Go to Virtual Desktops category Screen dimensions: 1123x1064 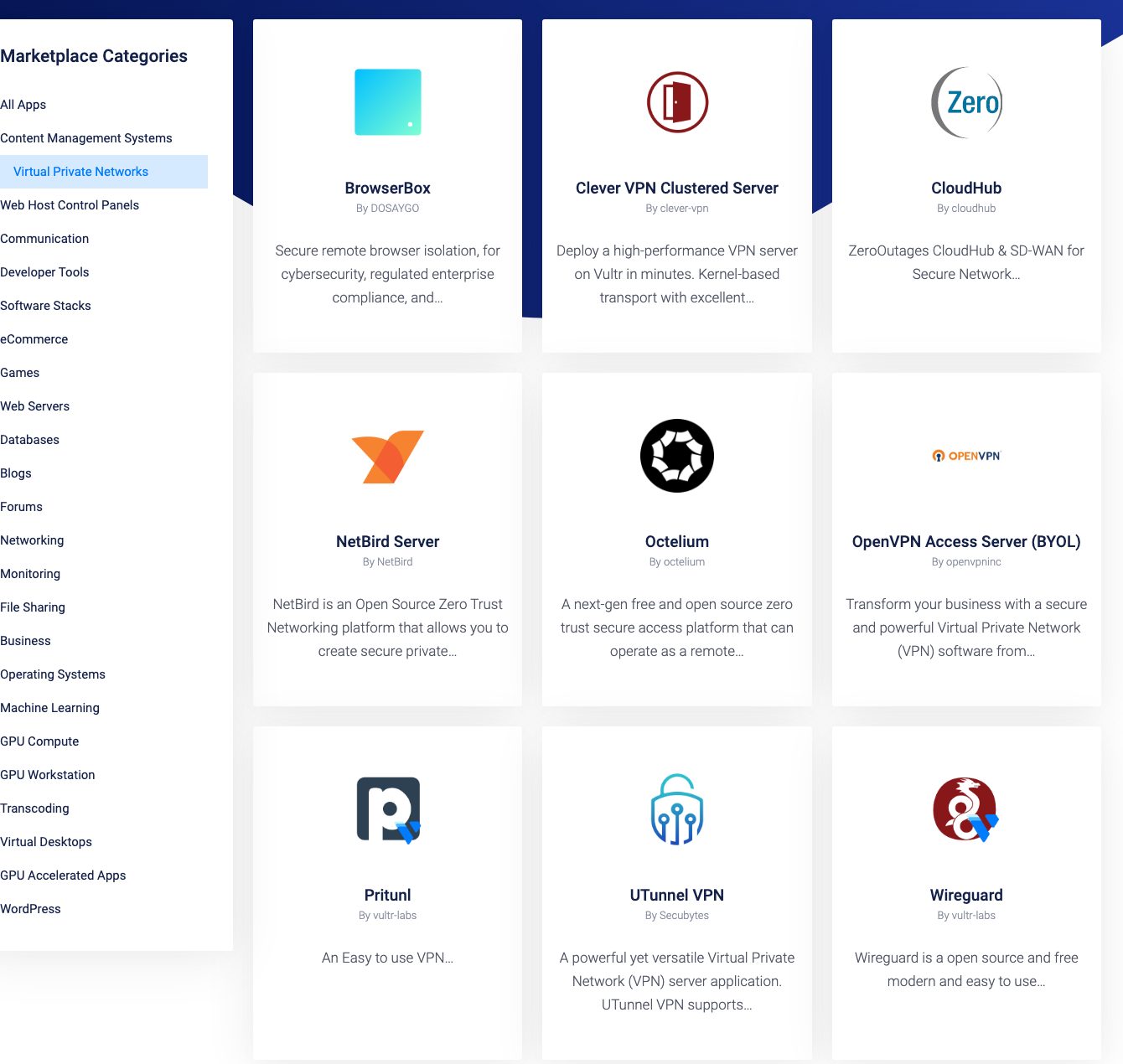[x=46, y=842]
